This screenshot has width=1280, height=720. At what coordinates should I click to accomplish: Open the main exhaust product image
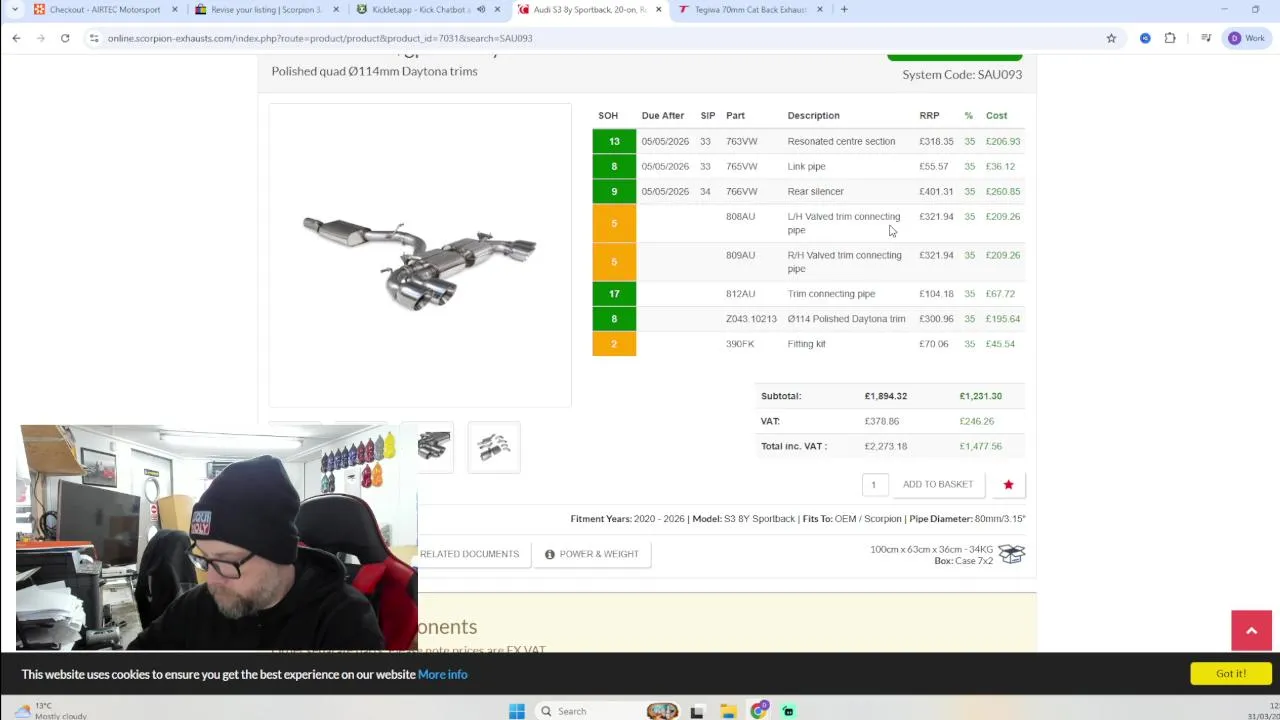point(420,256)
